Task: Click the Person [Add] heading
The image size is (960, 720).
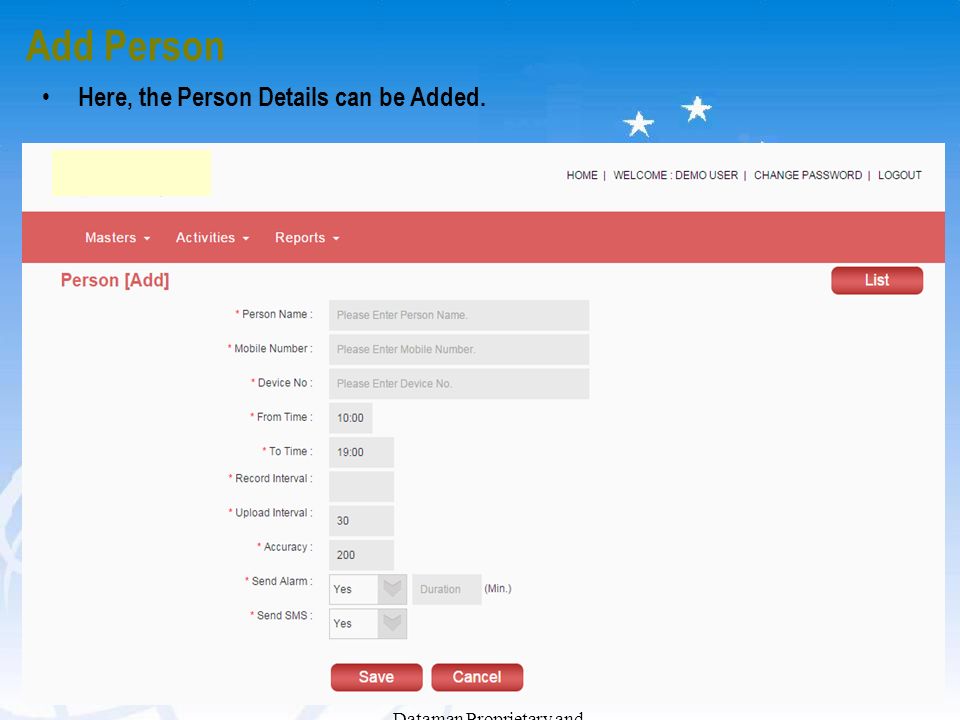Action: 114,280
